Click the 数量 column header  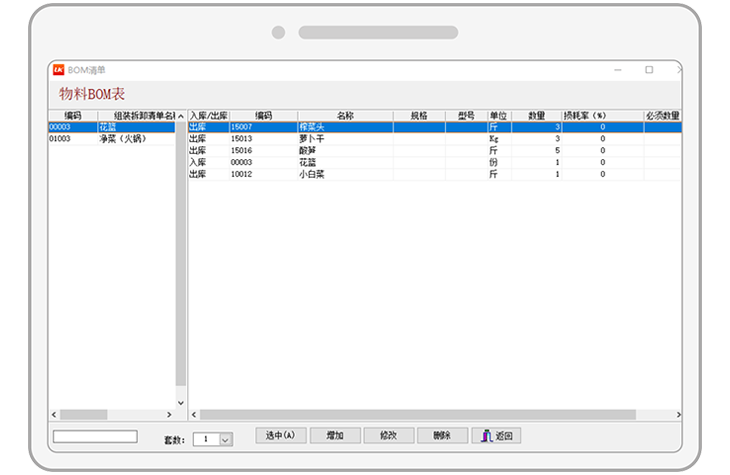click(x=536, y=116)
